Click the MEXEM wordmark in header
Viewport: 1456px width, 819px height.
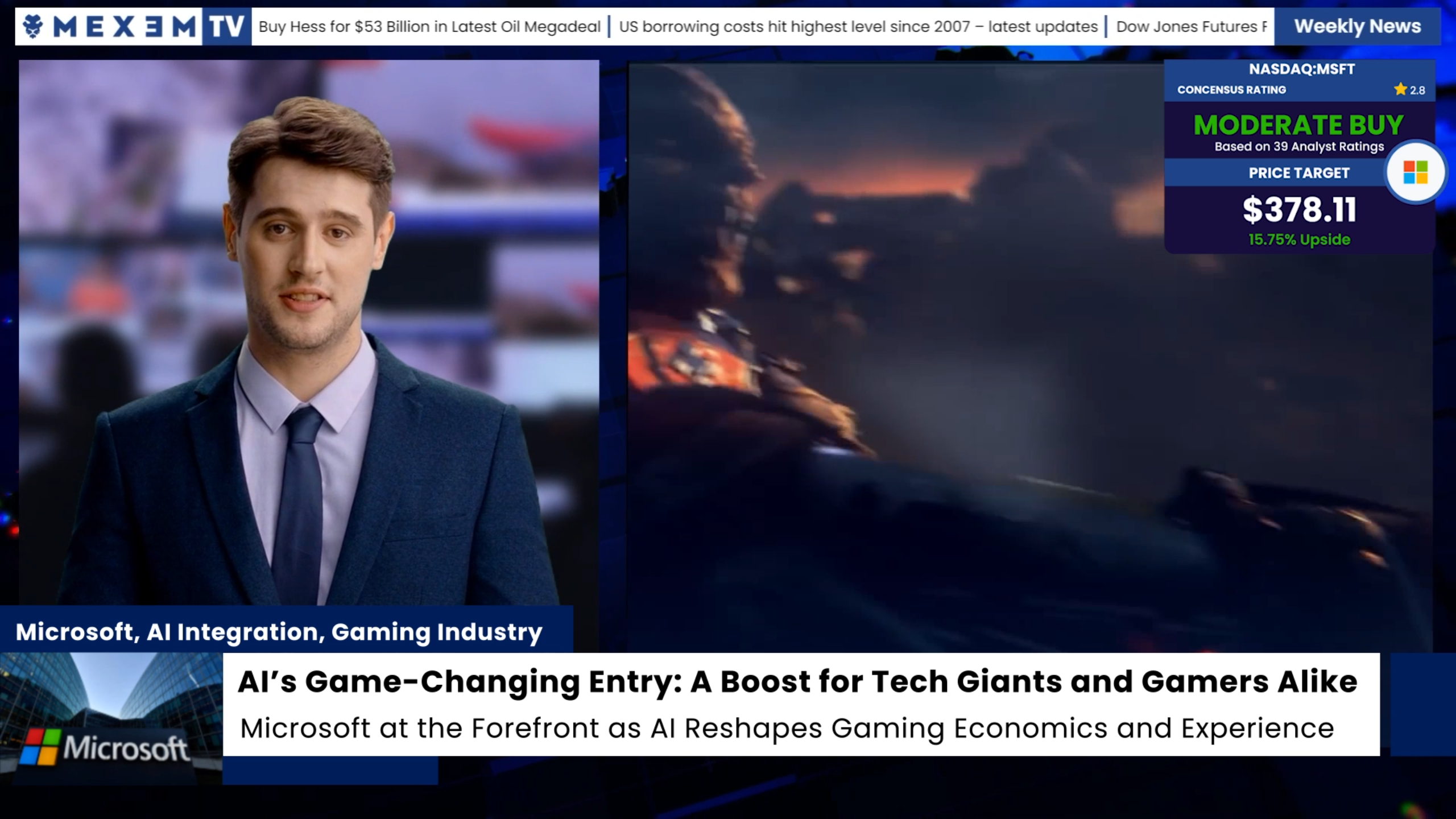click(x=125, y=27)
